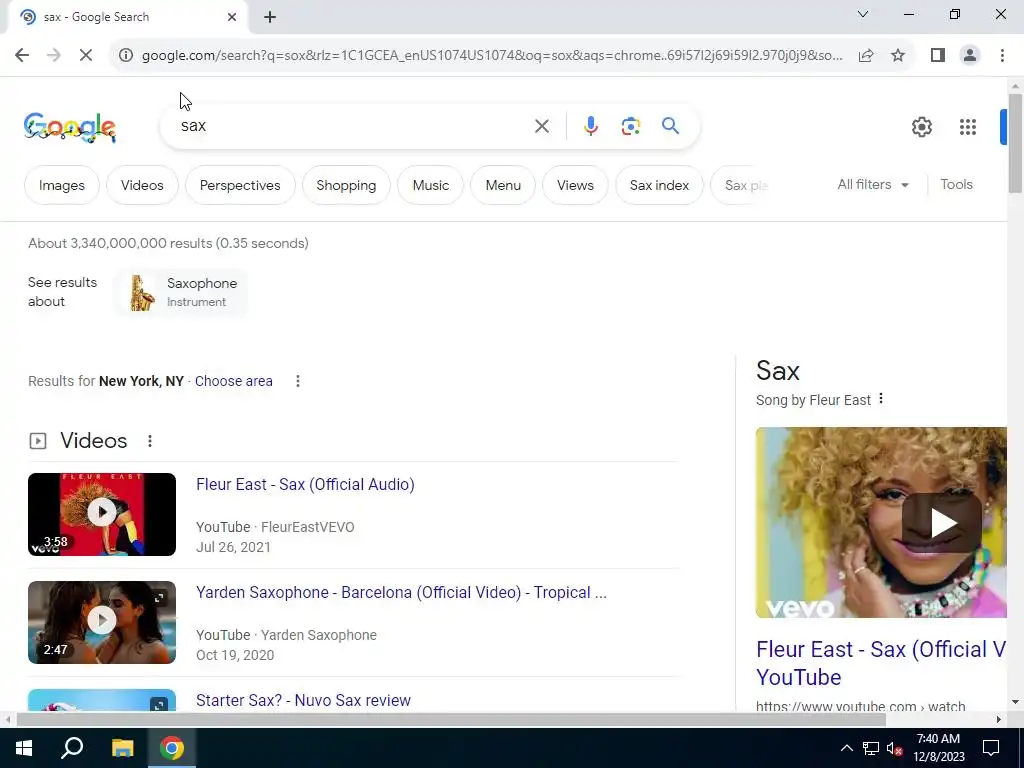This screenshot has height=768, width=1024.
Task: Play the Fleur East Sax video thumbnail
Action: click(x=102, y=515)
